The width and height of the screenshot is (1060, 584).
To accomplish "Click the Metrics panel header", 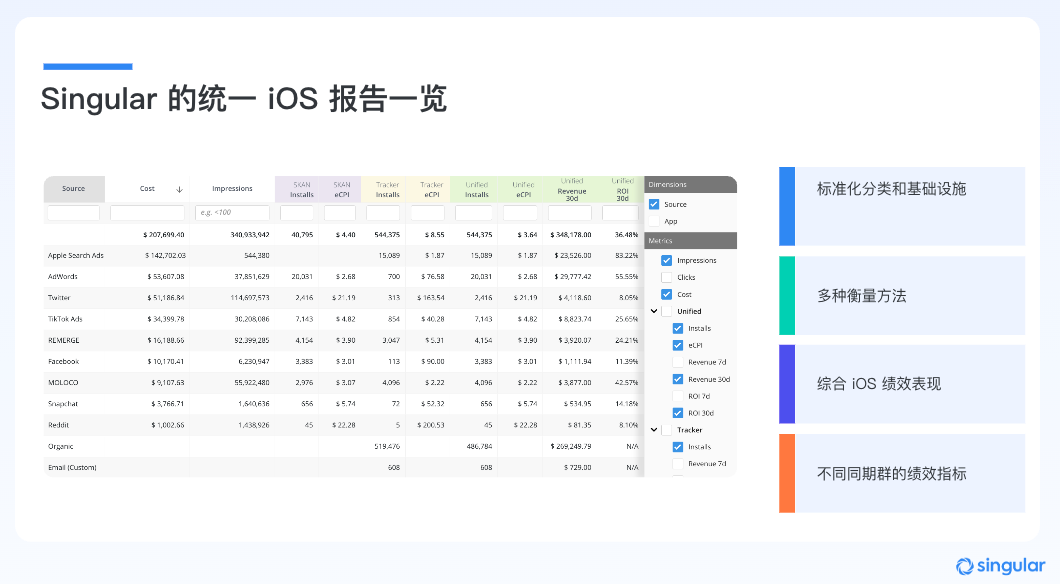I will click(x=690, y=241).
